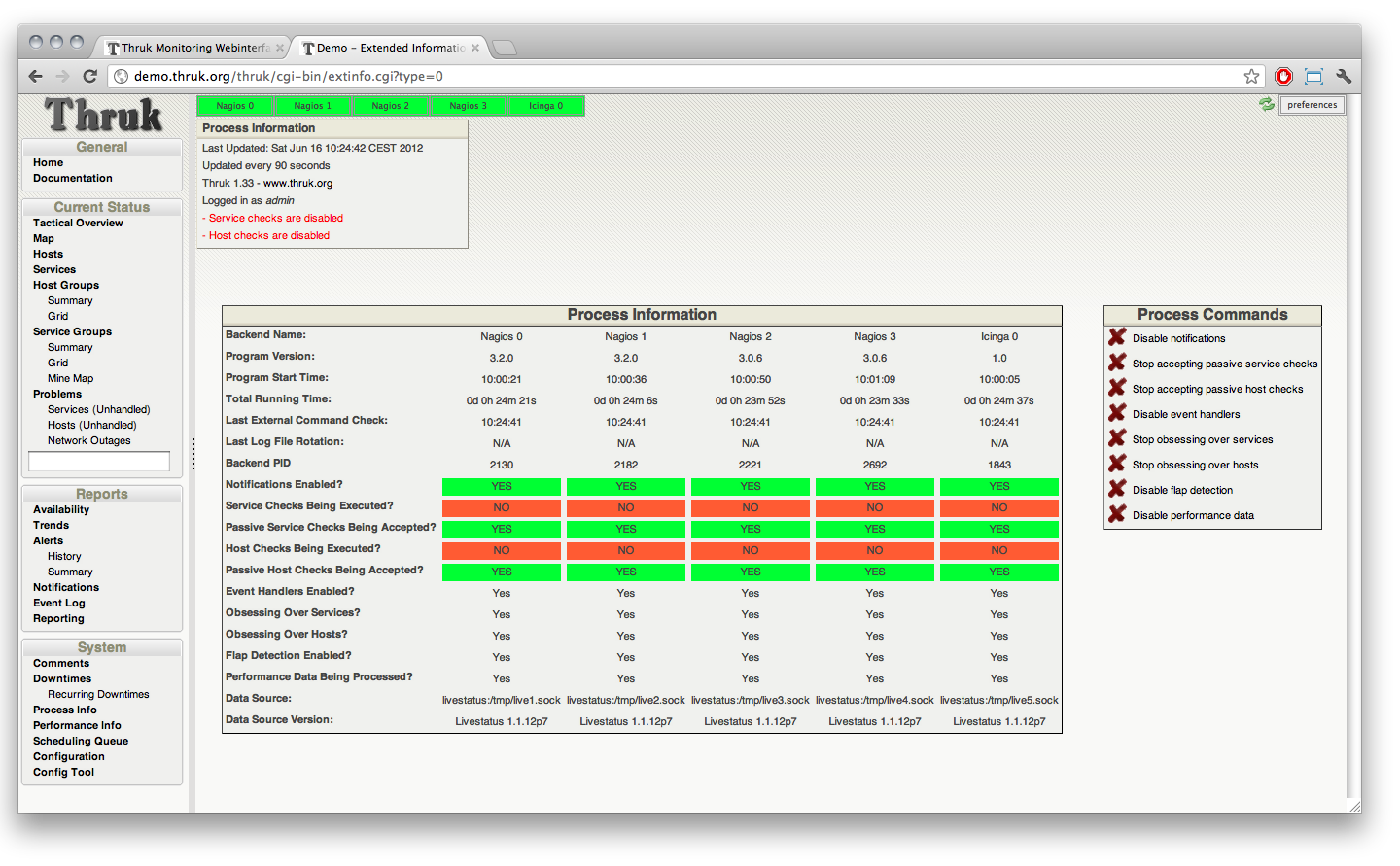The width and height of the screenshot is (1400, 866).
Task: Bookmark page with the star icon
Action: pyautogui.click(x=1251, y=76)
